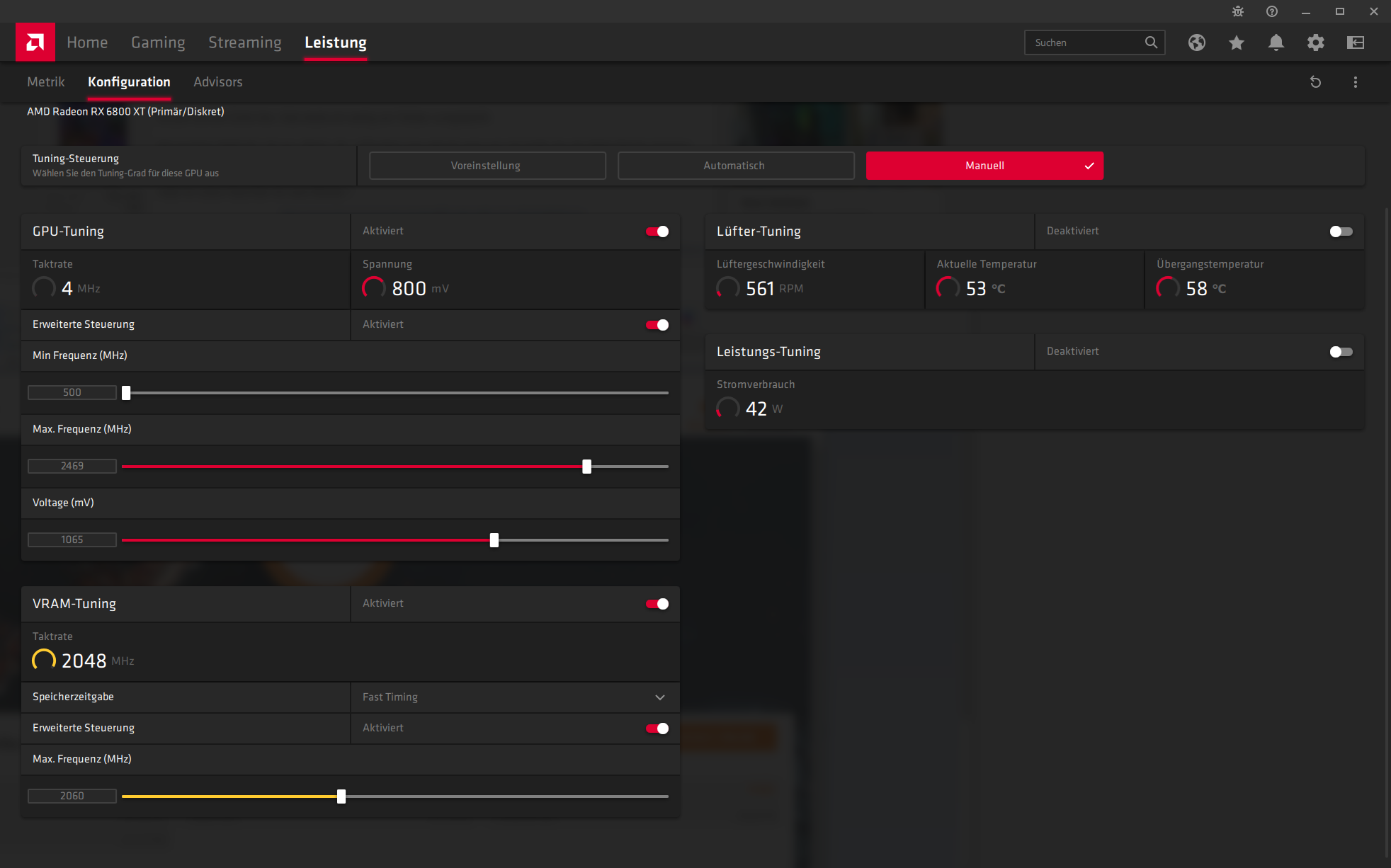Toggle the sidebar panel icon
1391x868 pixels.
(x=1356, y=42)
